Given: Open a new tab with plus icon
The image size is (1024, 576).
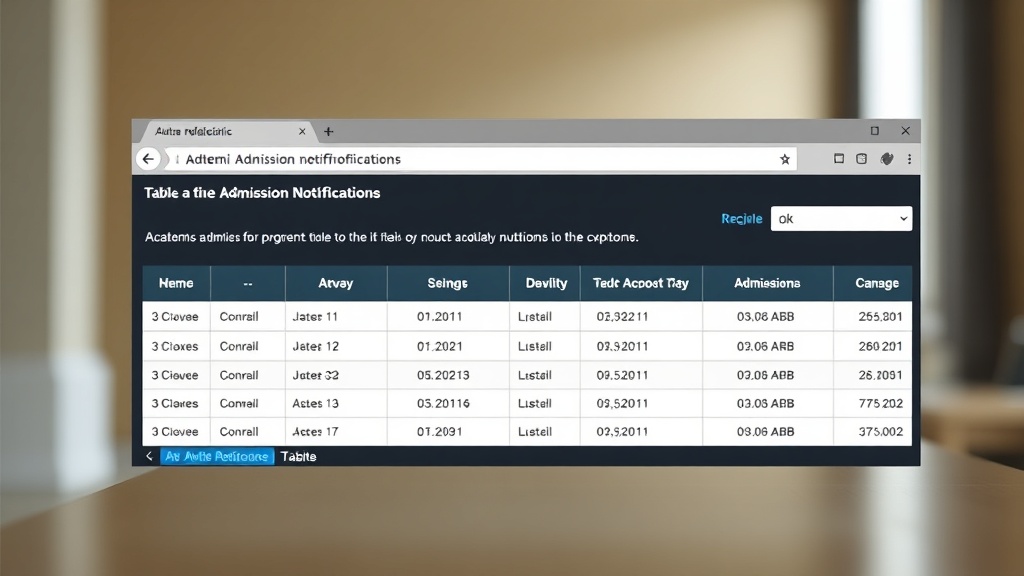Looking at the screenshot, I should [x=329, y=131].
